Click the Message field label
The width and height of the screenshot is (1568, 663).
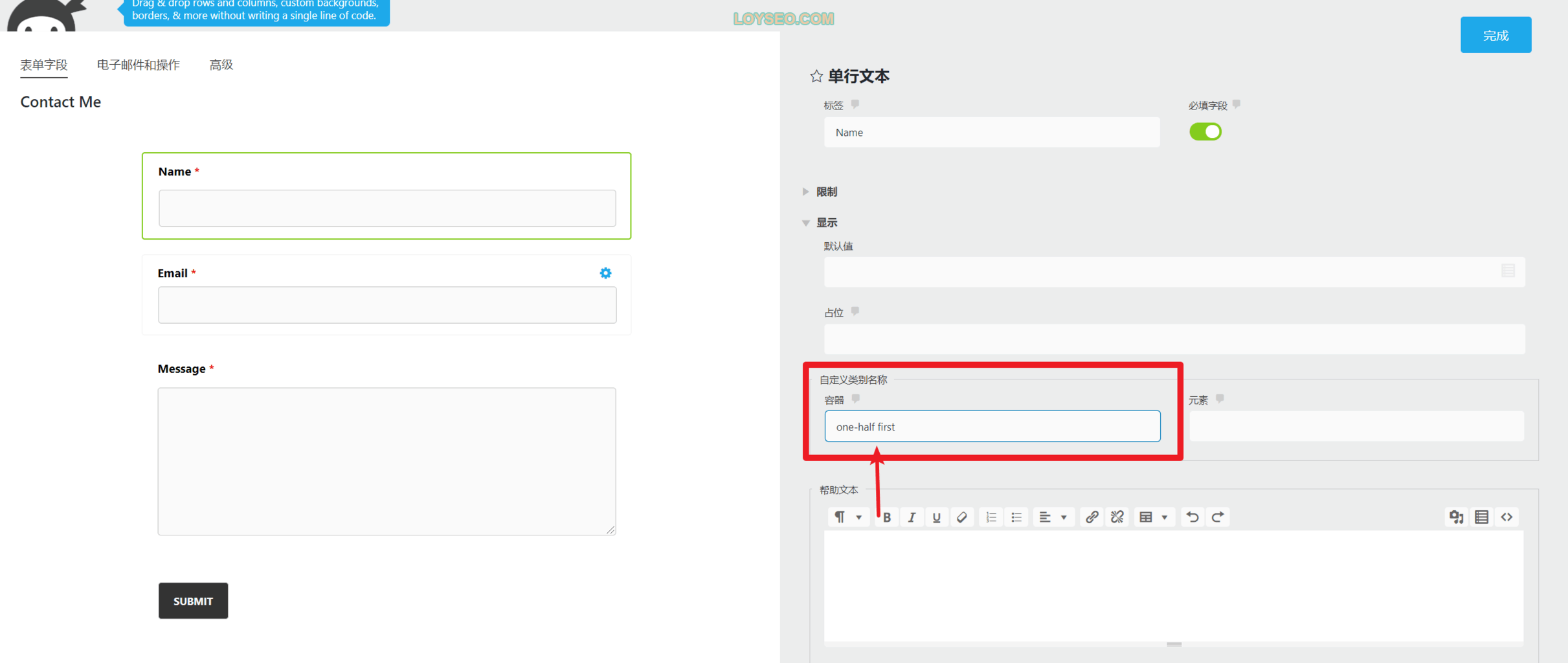(181, 368)
